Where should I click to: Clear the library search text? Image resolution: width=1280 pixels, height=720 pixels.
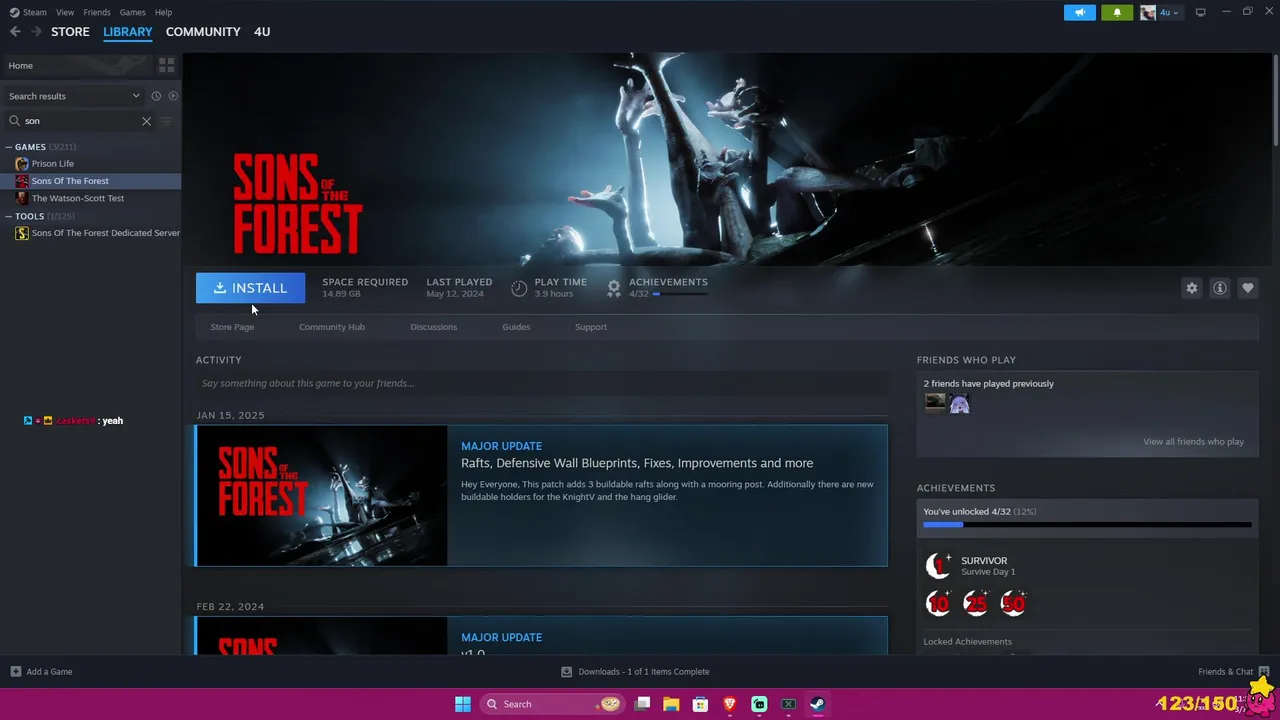(x=146, y=121)
